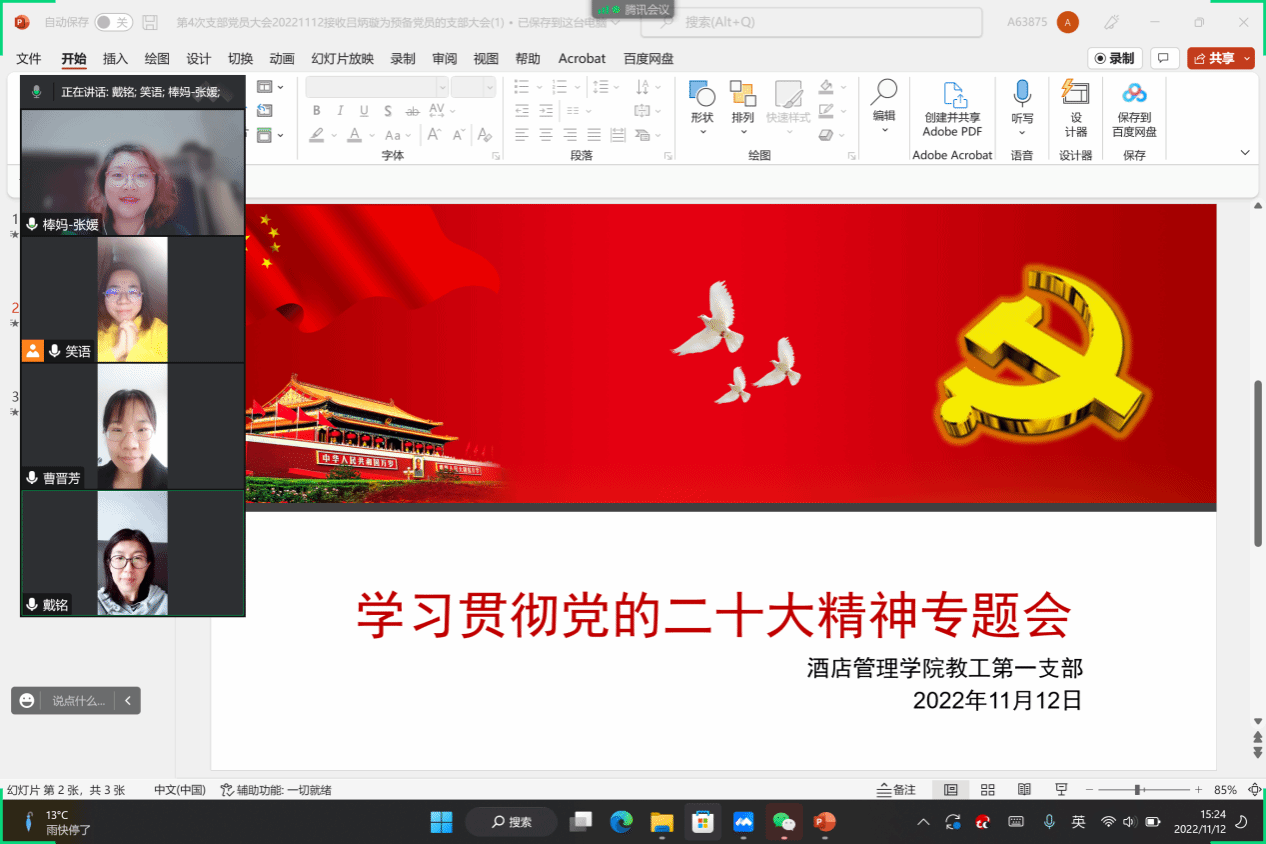The image size is (1266, 844).
Task: Click the 说点什么 chat input box
Action: [x=78, y=701]
